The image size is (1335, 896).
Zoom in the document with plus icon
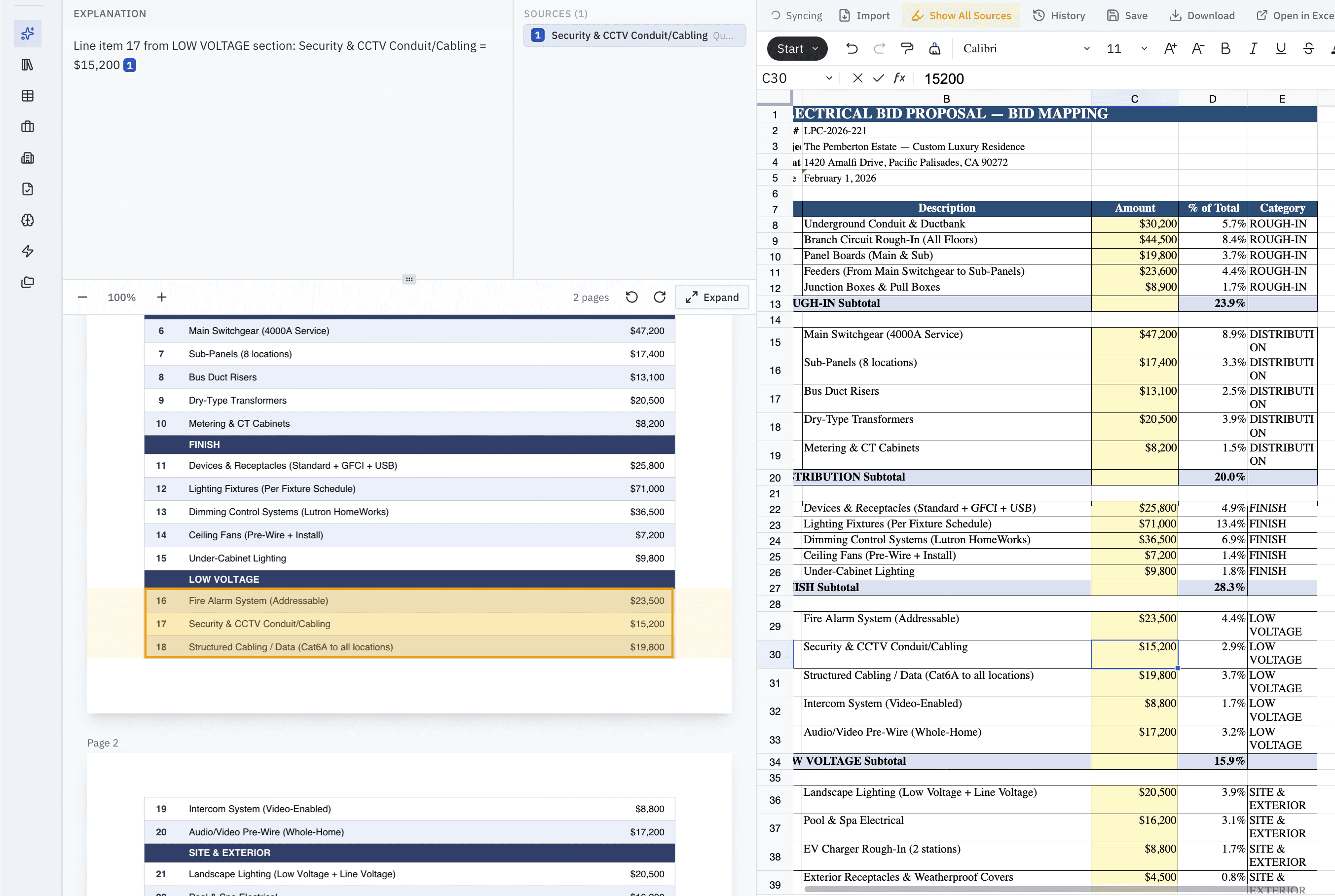point(162,297)
